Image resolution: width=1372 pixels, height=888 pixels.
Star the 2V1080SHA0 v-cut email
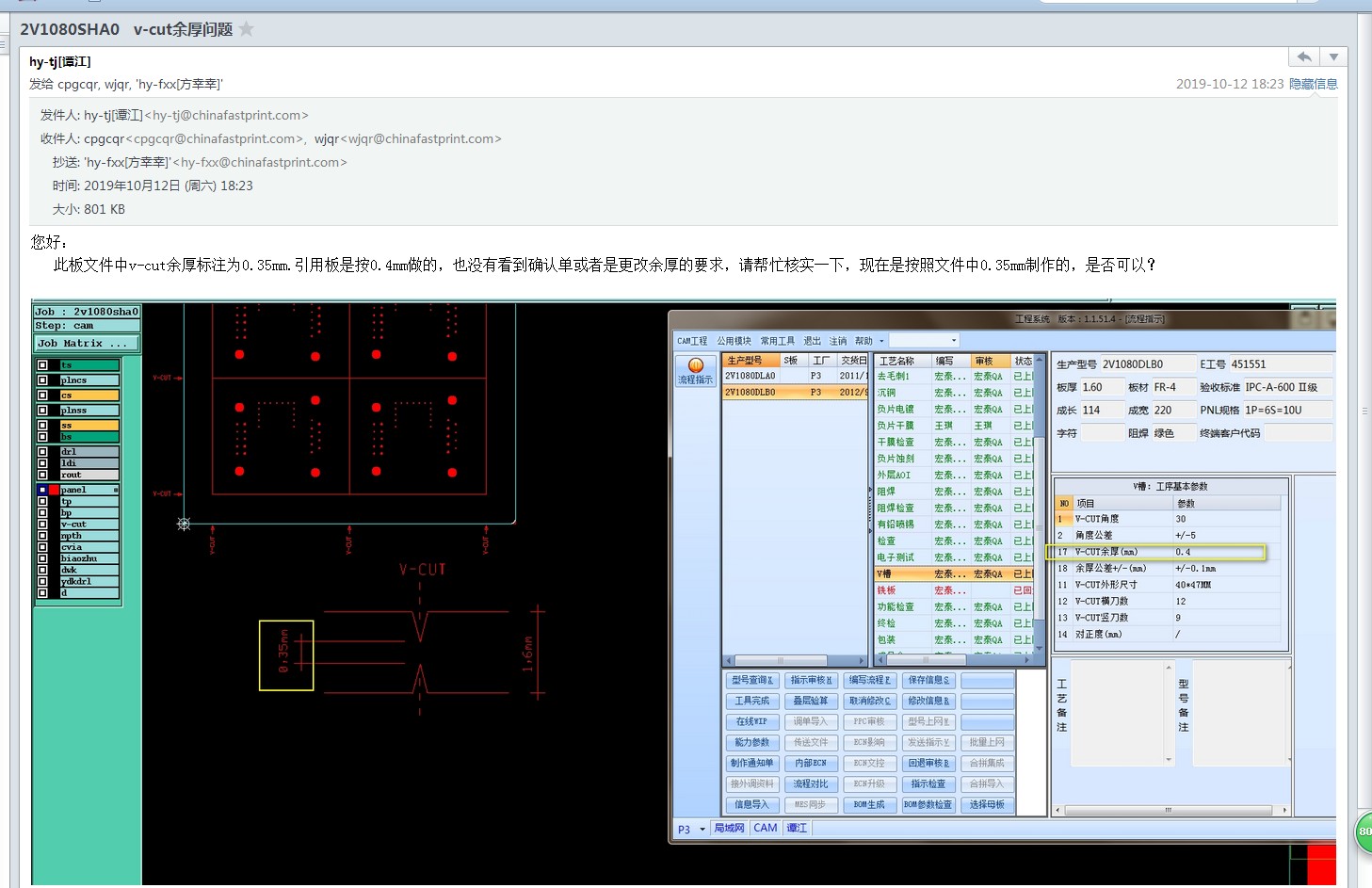tap(247, 29)
